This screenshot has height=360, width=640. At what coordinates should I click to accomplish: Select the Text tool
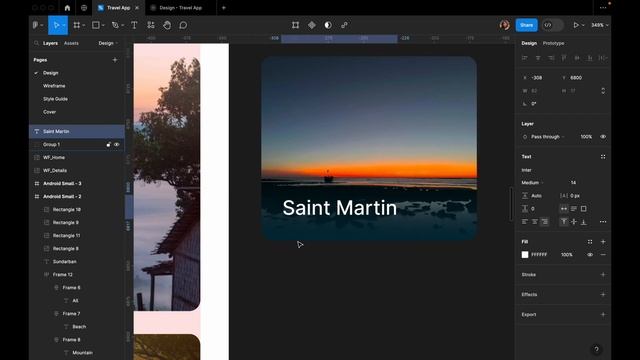(134, 25)
